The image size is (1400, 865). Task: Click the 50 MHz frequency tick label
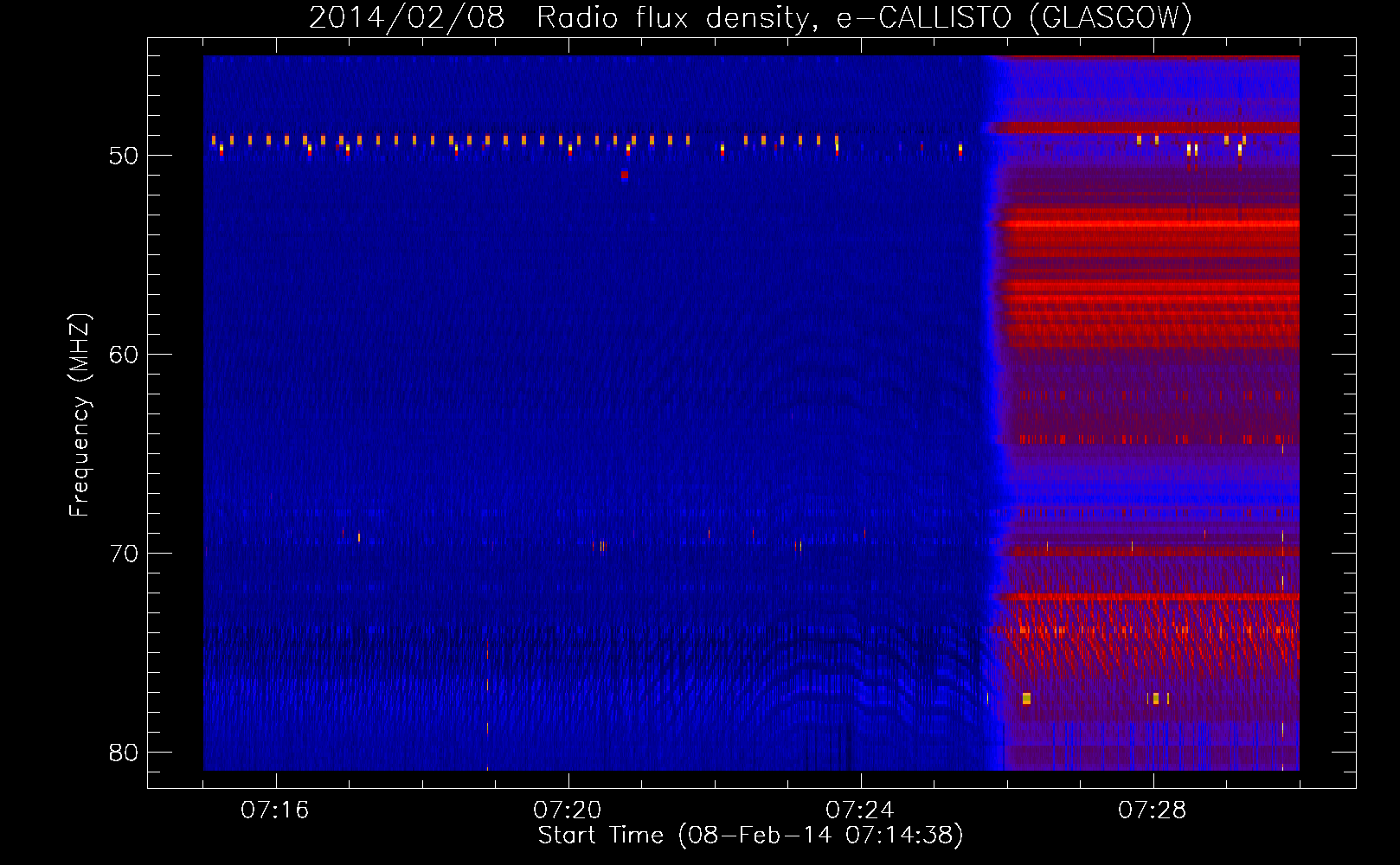click(x=124, y=156)
